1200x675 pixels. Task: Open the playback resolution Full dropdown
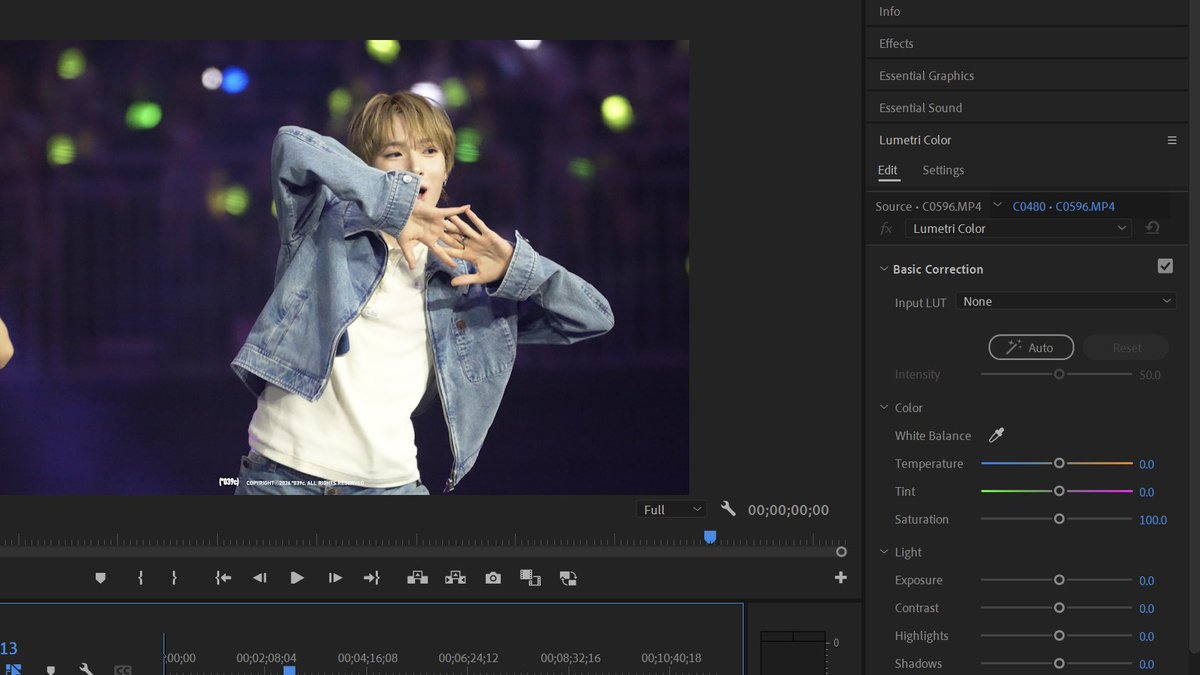671,509
